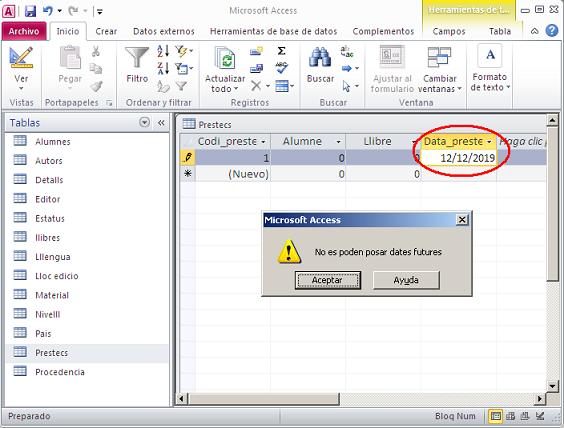Switch to the Tabla ribbon tab
Viewport: 564px width, 428px height.
click(500, 31)
